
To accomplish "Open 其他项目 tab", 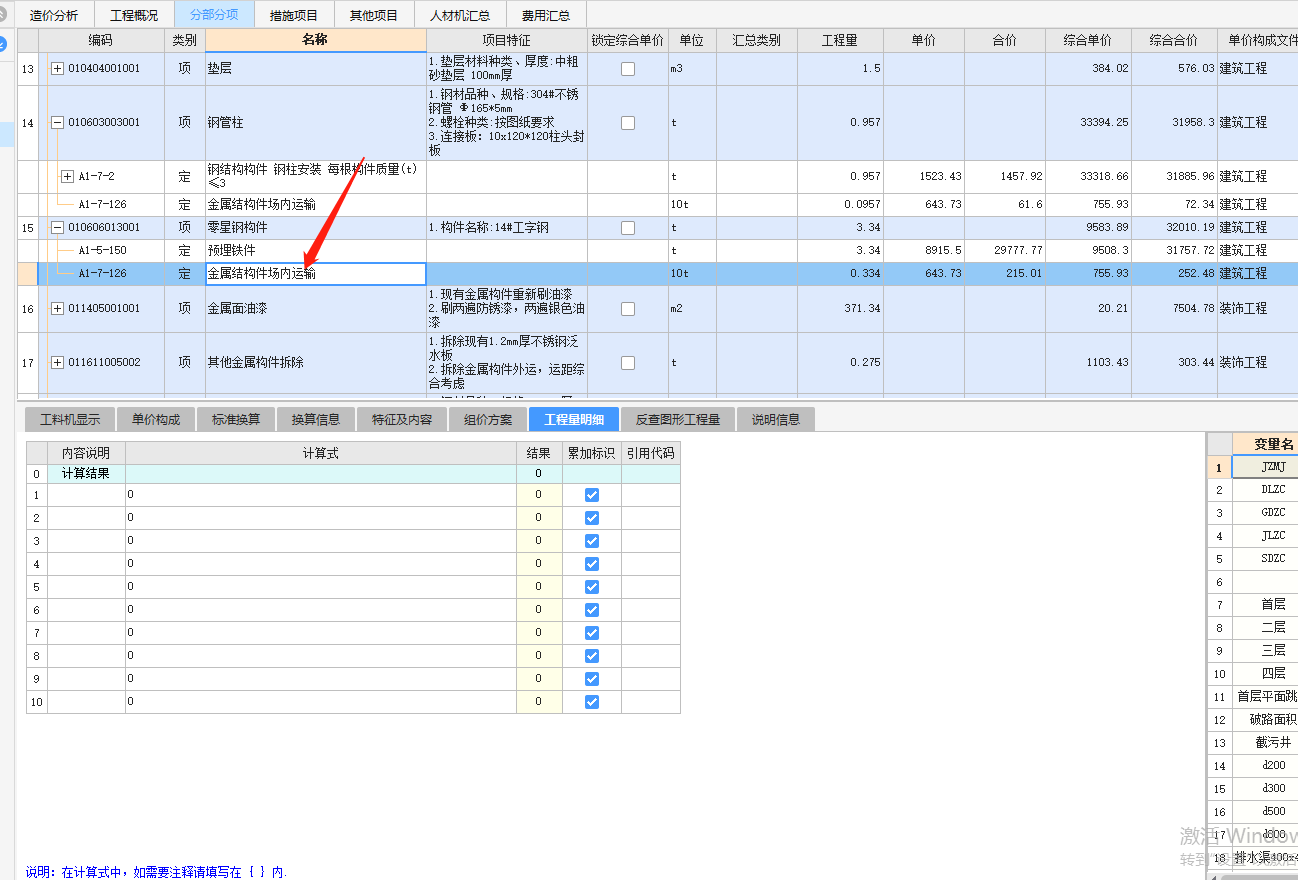I will click(x=374, y=15).
